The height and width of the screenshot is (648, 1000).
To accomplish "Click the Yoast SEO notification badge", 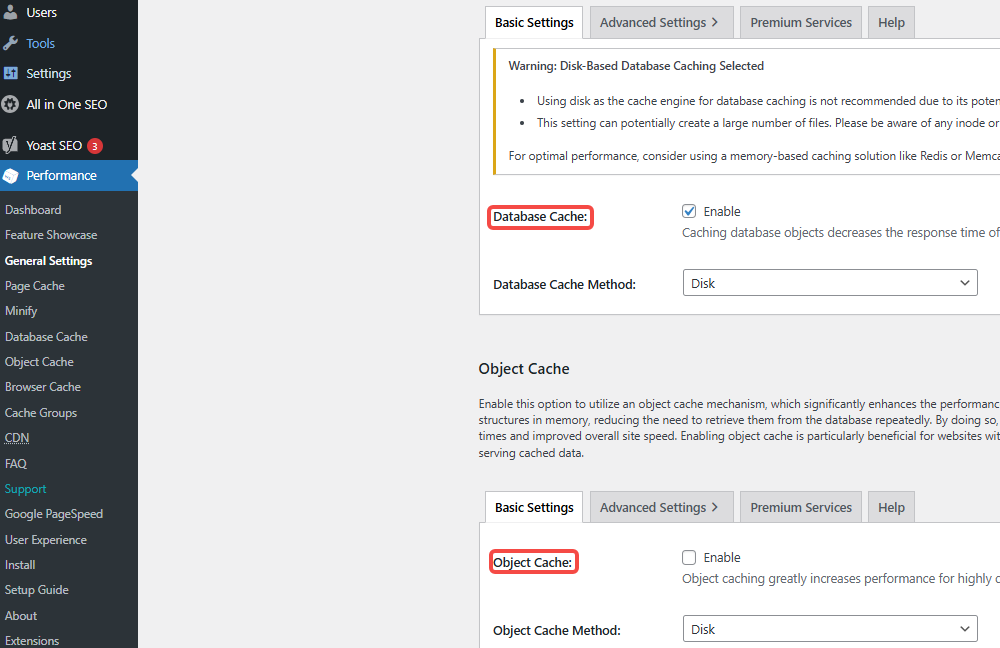I will (95, 146).
